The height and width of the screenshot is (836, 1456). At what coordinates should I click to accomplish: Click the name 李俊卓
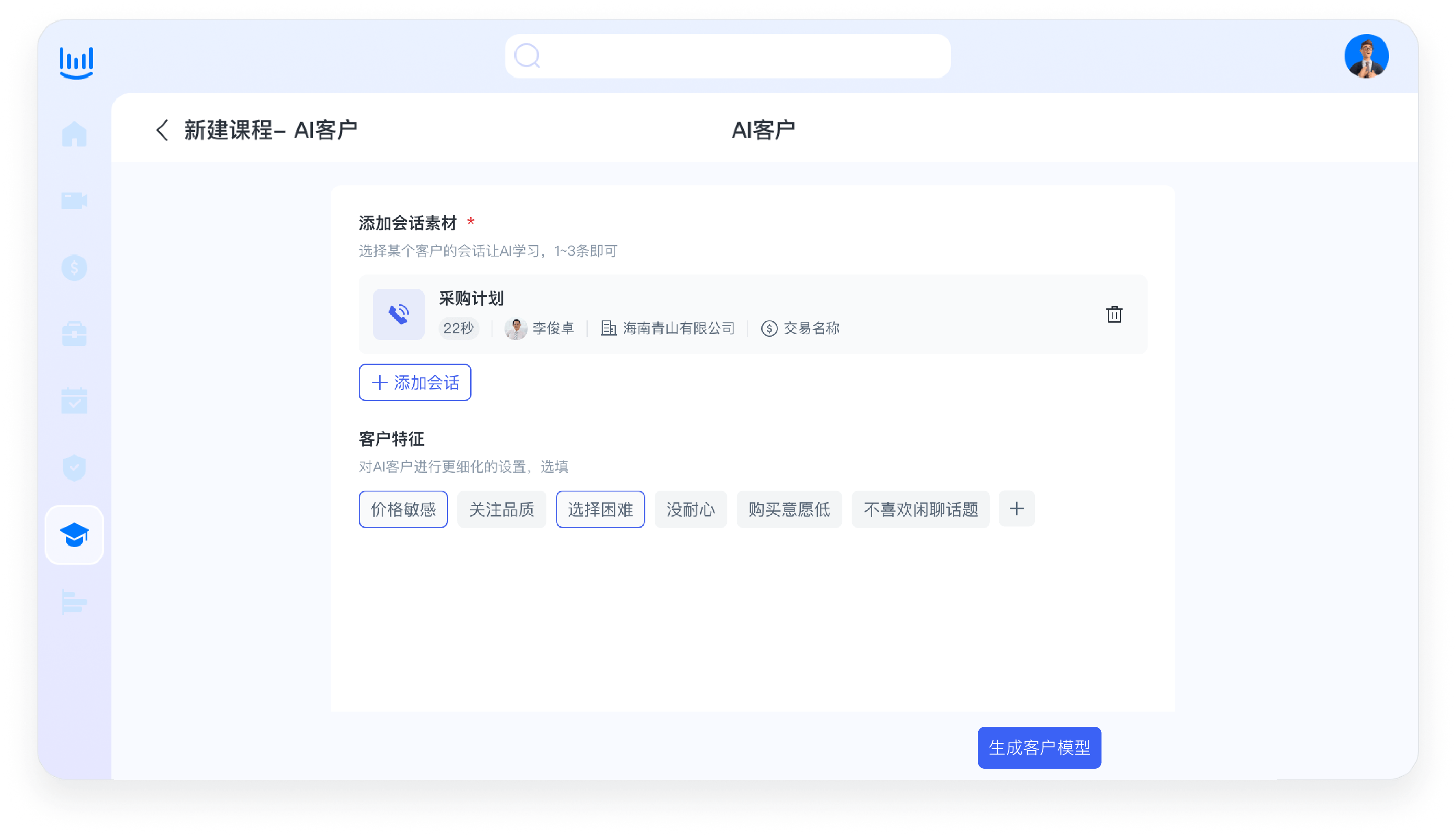pos(553,328)
